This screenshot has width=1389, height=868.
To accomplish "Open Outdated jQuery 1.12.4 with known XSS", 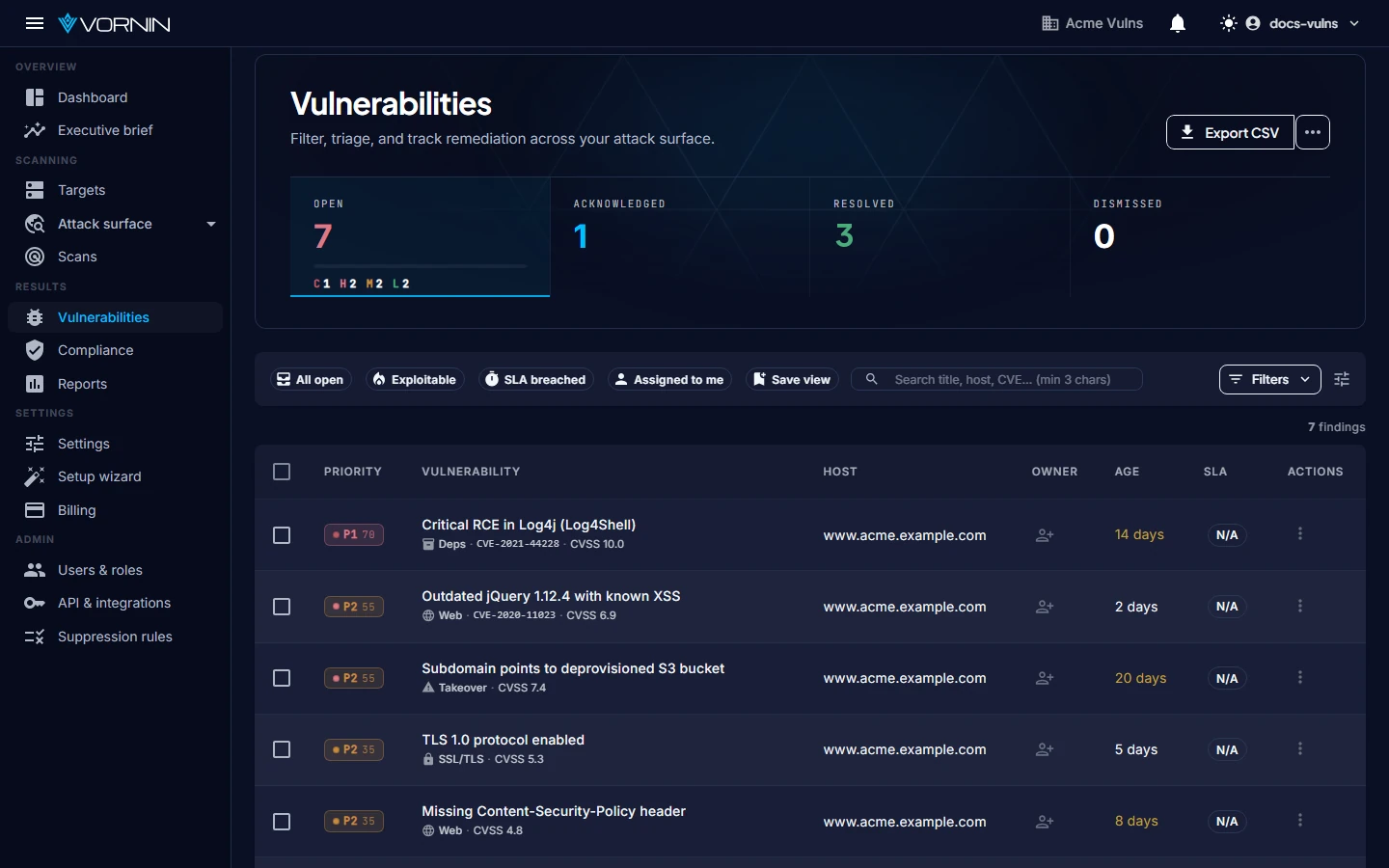I will (551, 596).
